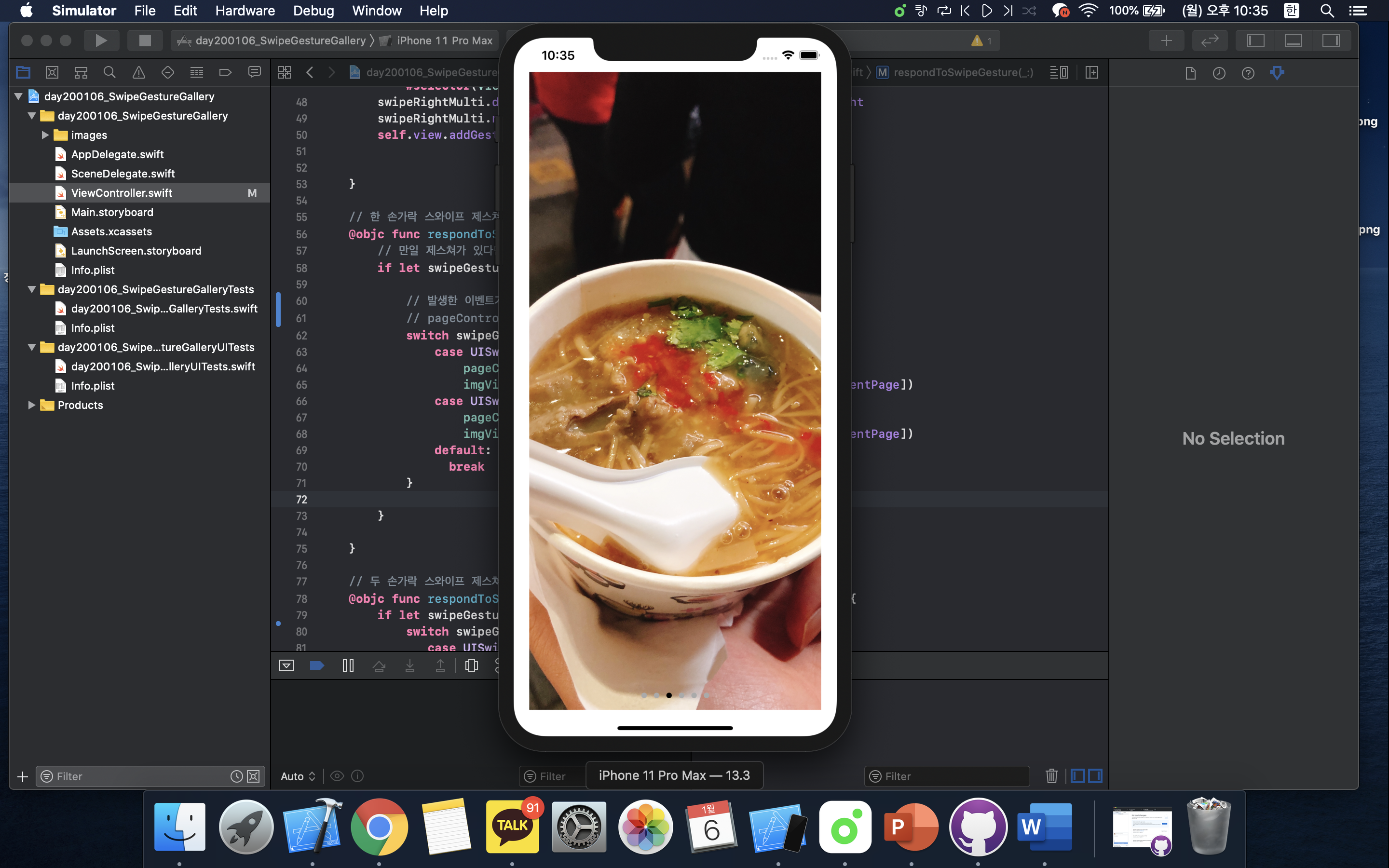Open the Quick Help inspector icon

point(1248,73)
